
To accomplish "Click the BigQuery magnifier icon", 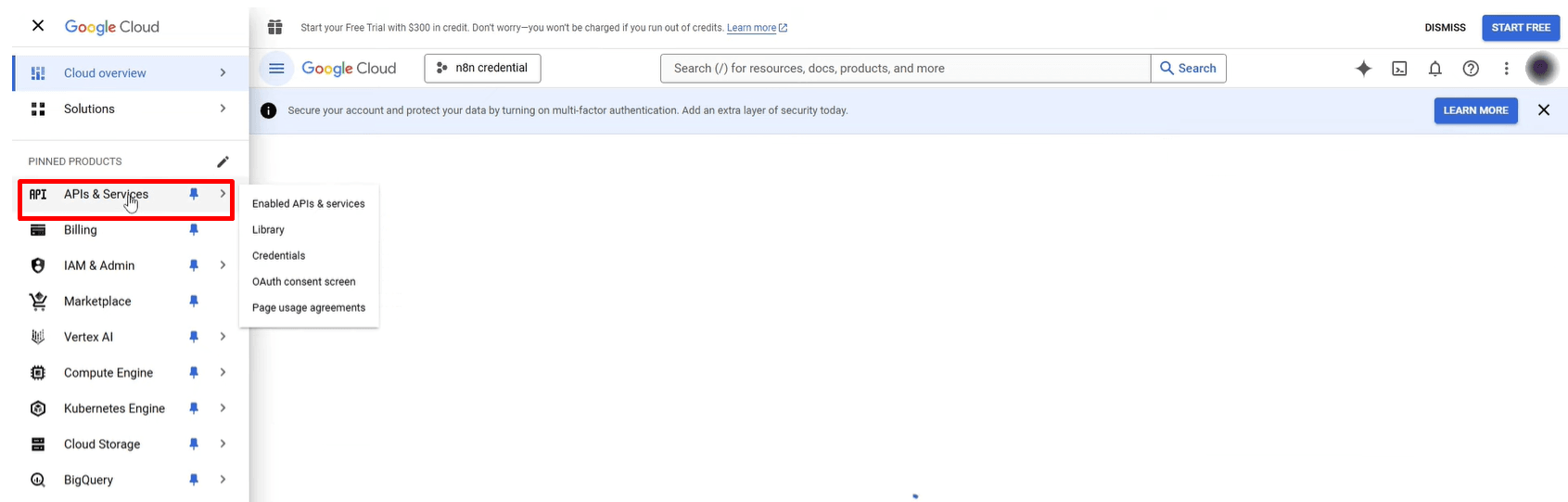I will point(38,480).
